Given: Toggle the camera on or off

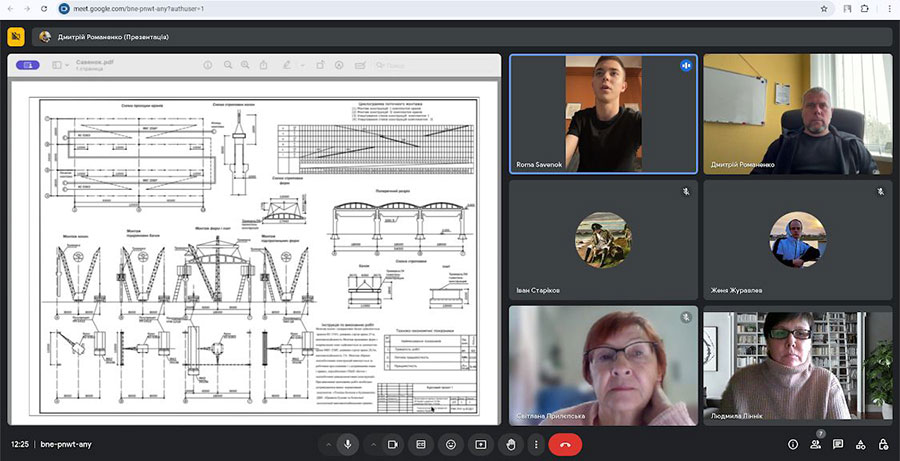Looking at the screenshot, I should tap(393, 444).
